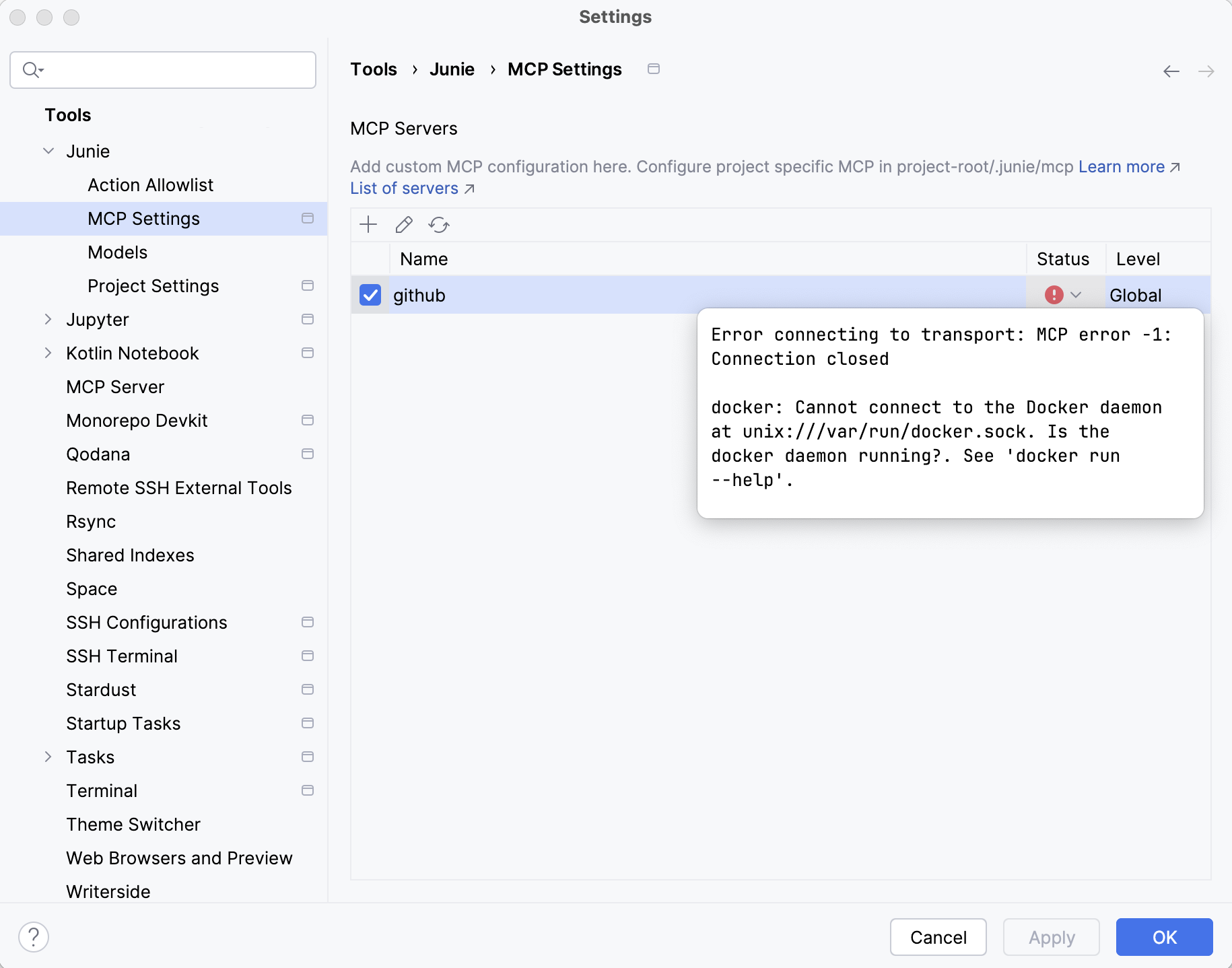Click inside the settings search box

162,69
